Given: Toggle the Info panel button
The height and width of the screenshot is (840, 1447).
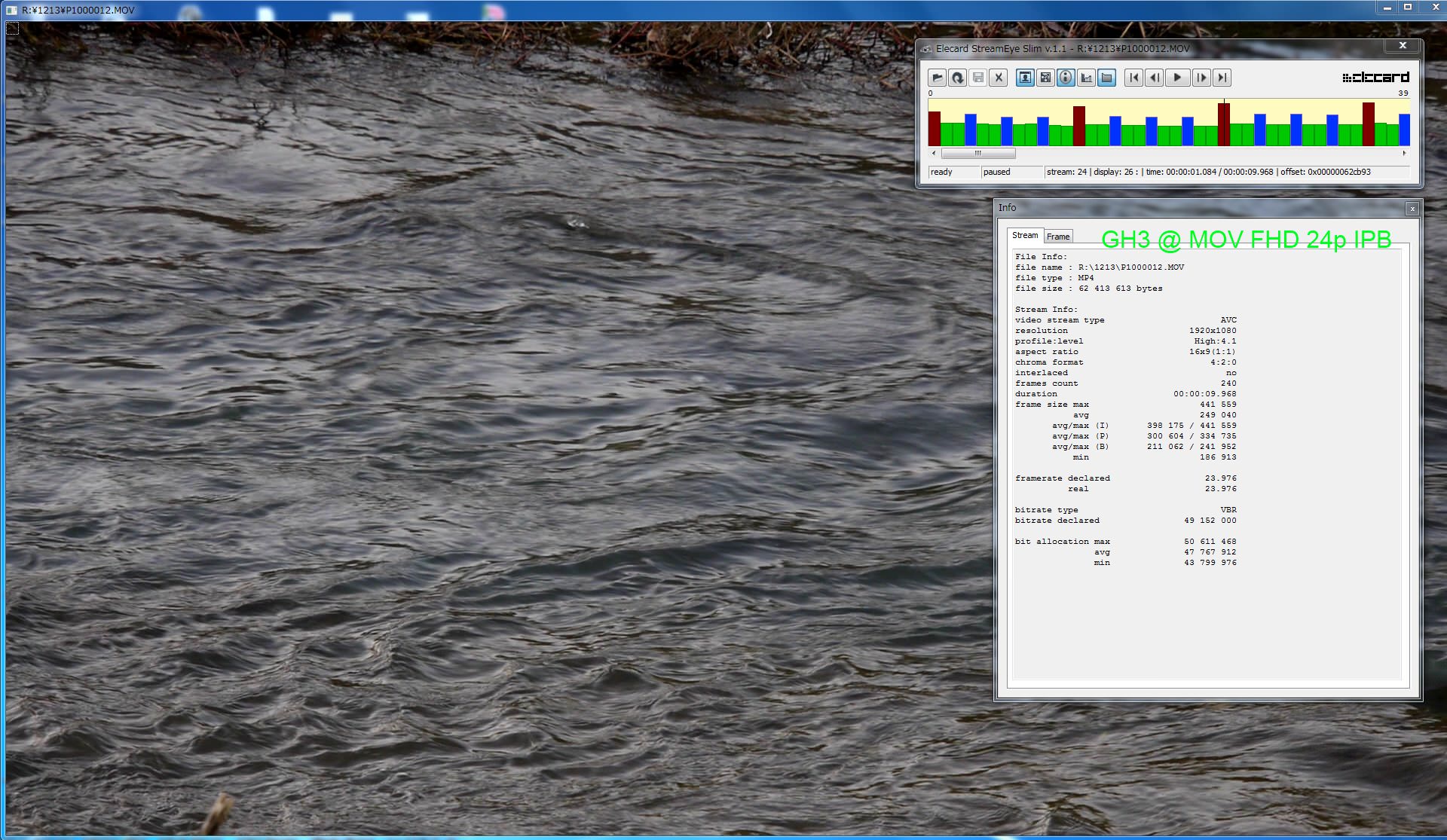Looking at the screenshot, I should (x=1066, y=78).
